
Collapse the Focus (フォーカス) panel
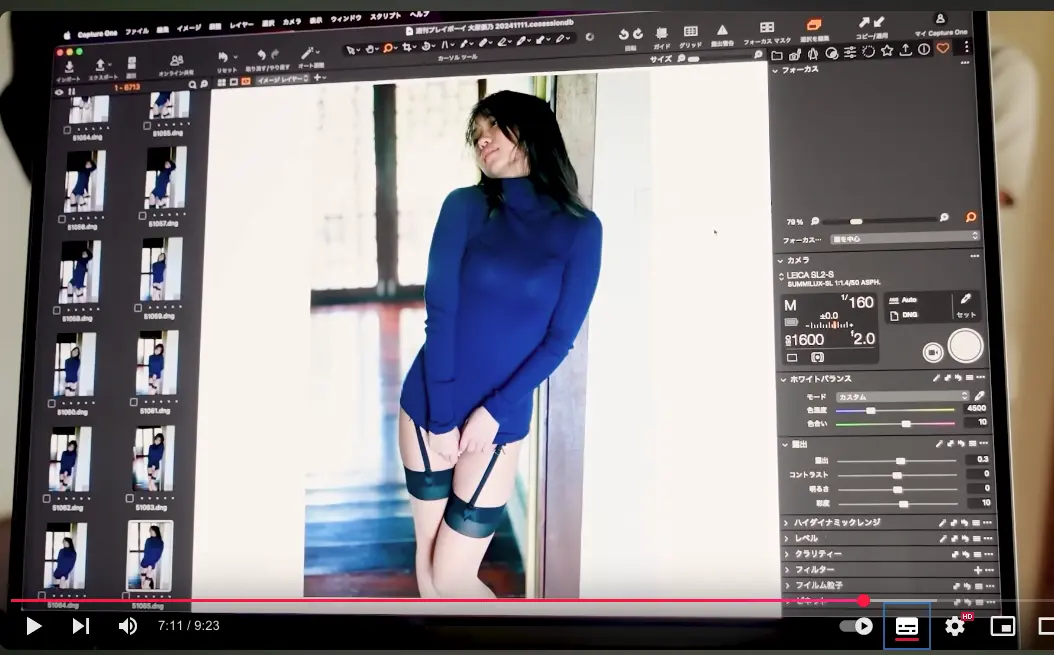pyautogui.click(x=776, y=70)
